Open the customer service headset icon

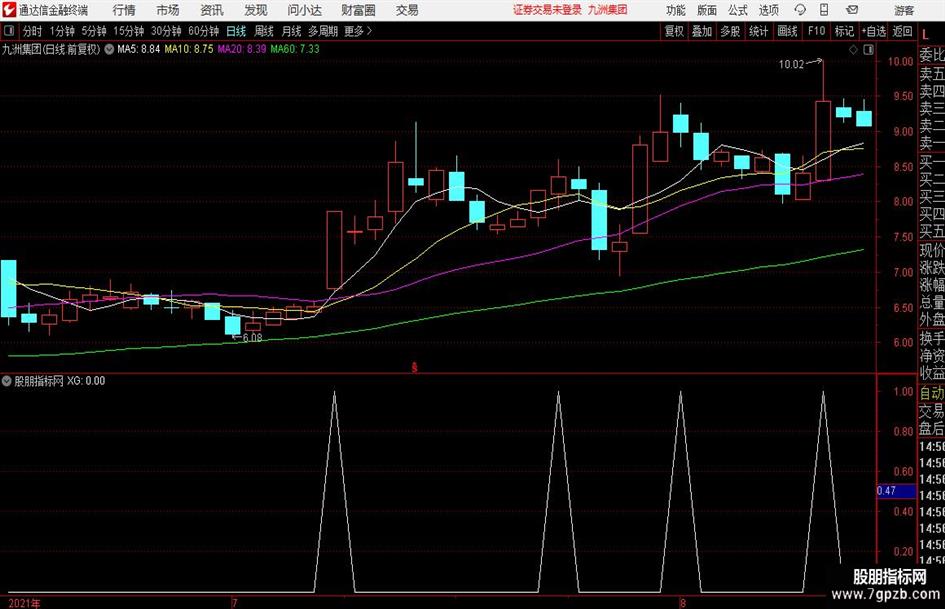click(x=800, y=10)
